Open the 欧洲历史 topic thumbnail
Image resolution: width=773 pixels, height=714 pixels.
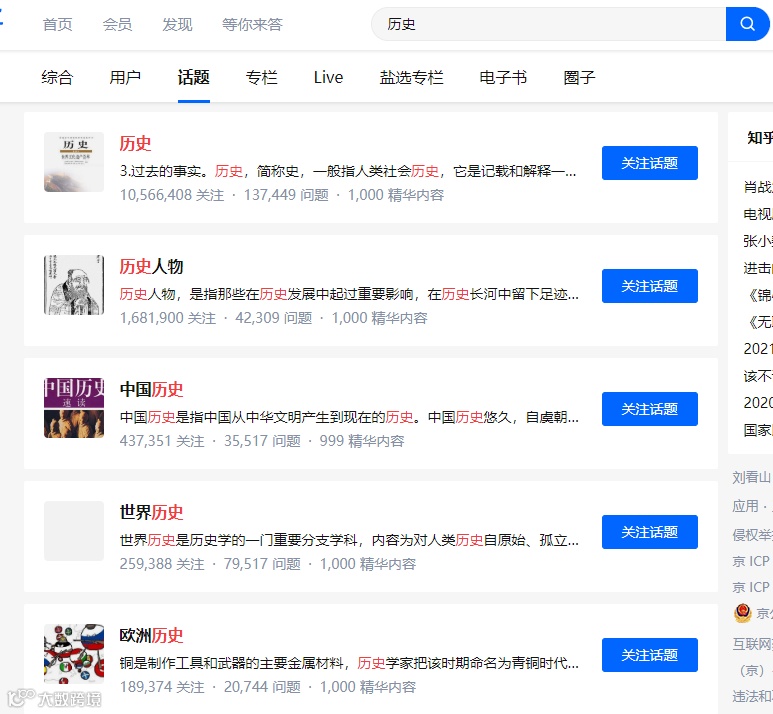click(74, 654)
